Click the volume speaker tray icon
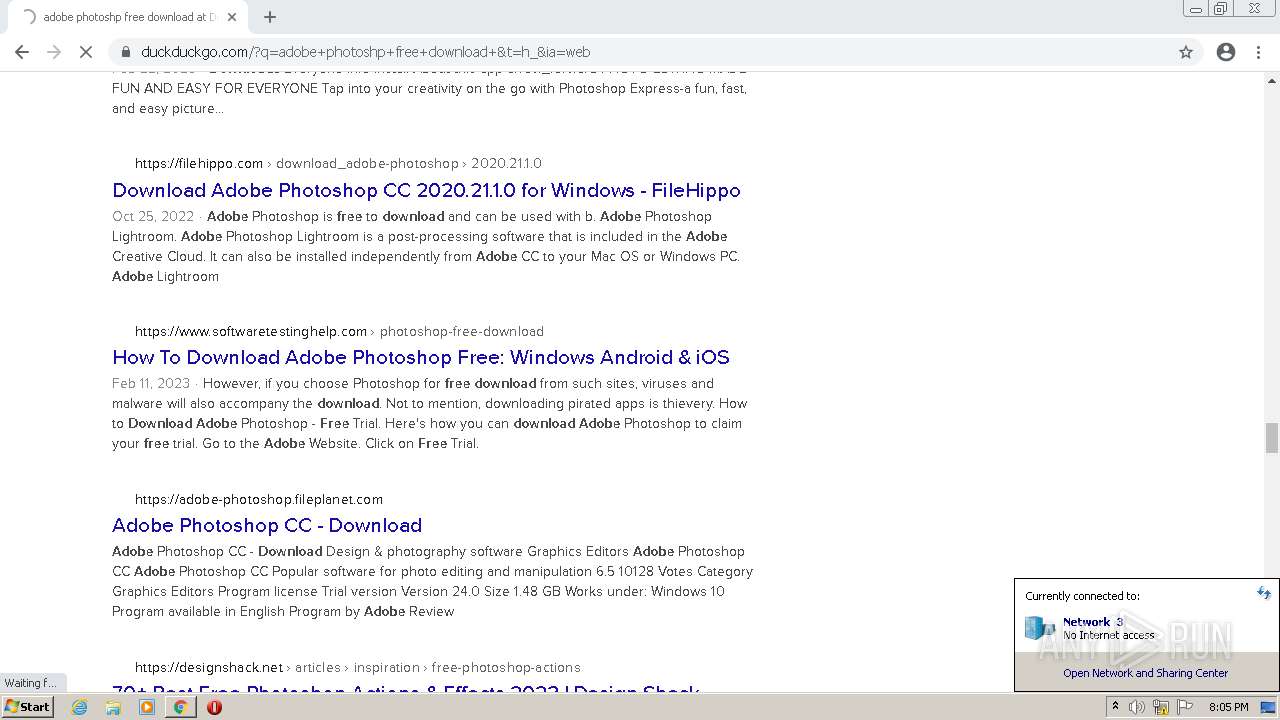This screenshot has width=1280, height=720. [1137, 707]
